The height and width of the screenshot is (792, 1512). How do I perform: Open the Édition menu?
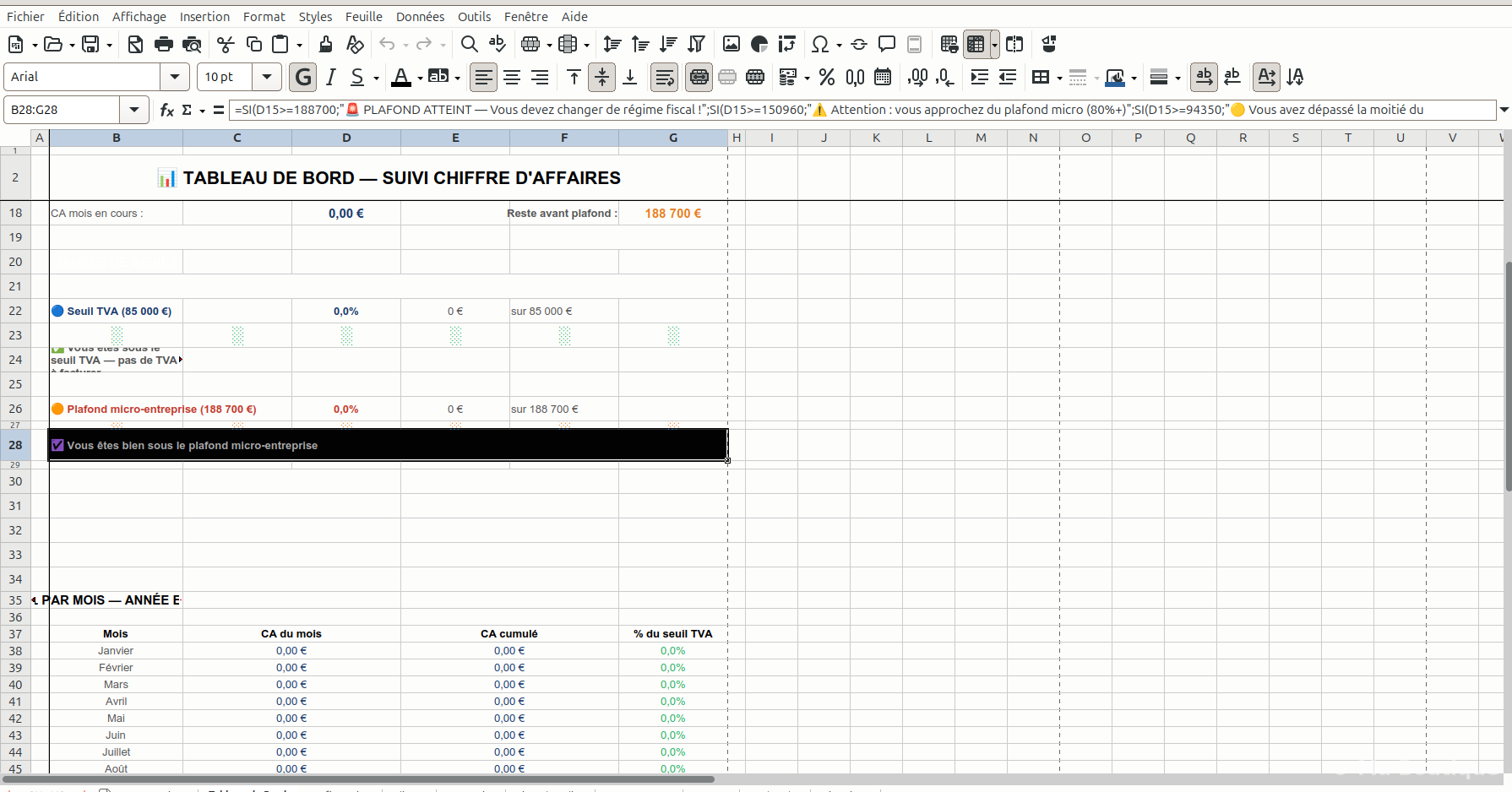(x=79, y=17)
